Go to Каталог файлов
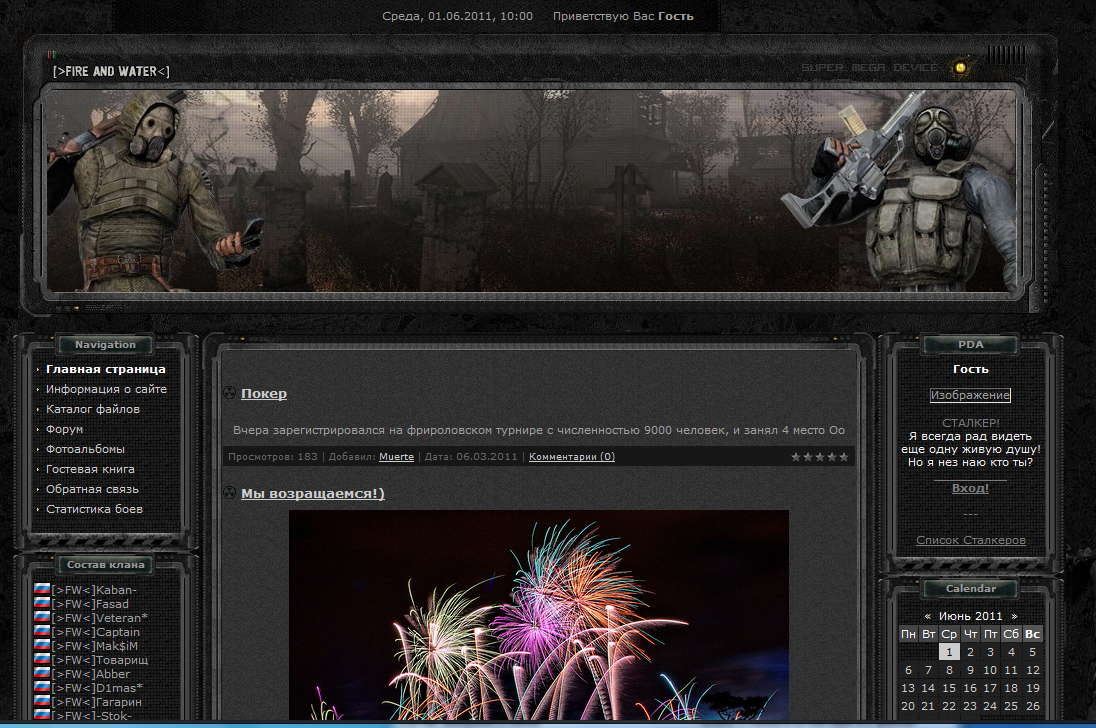 pos(93,409)
